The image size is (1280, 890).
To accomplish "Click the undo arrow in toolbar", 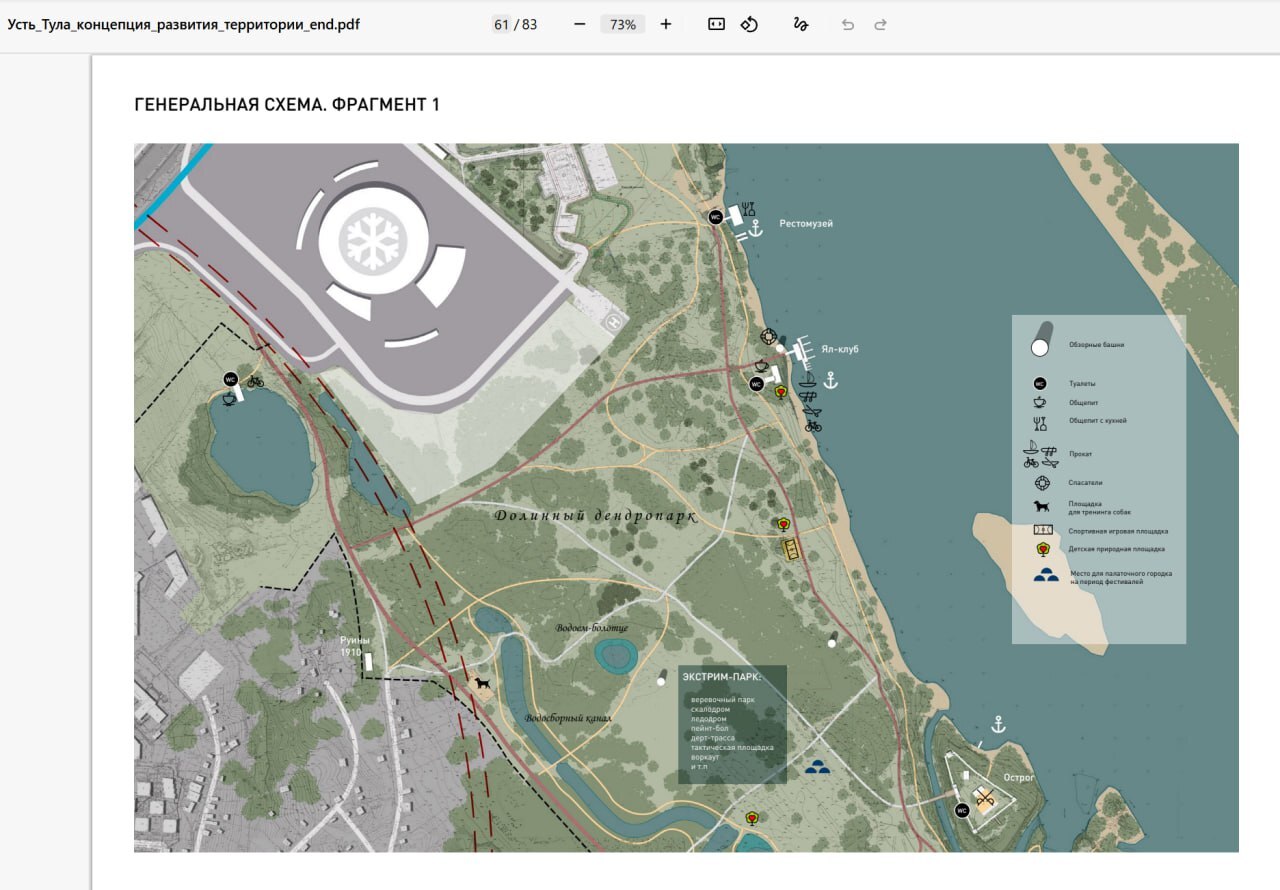I will 848,24.
